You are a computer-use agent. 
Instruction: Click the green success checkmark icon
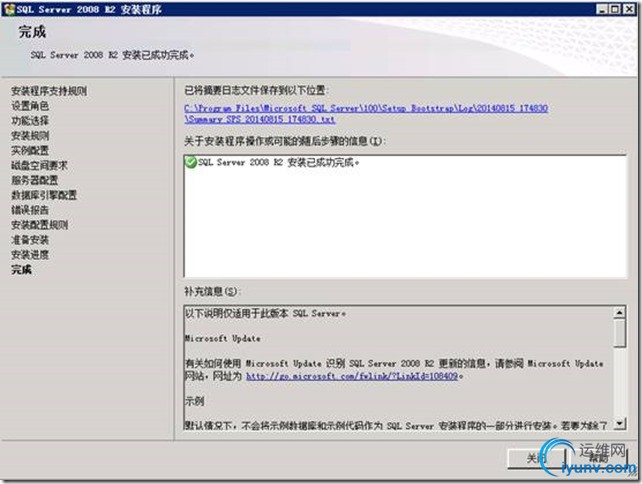[x=191, y=162]
